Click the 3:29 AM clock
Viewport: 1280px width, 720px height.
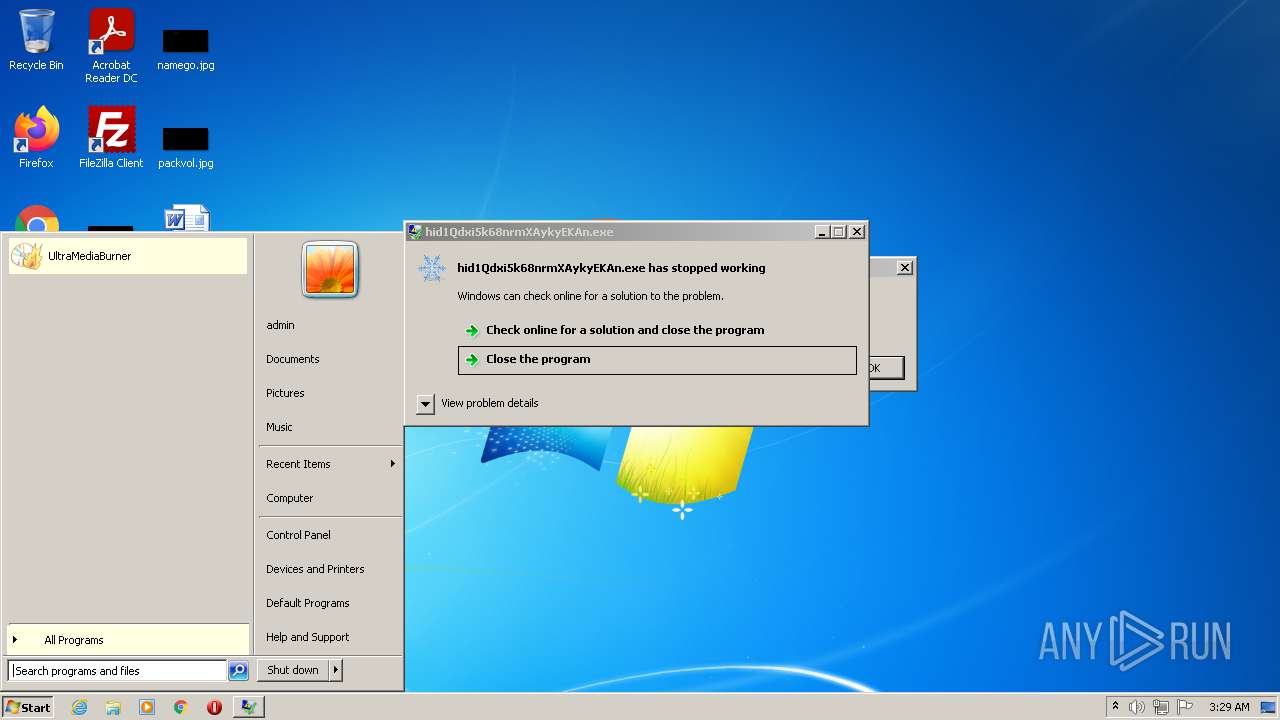click(1229, 707)
